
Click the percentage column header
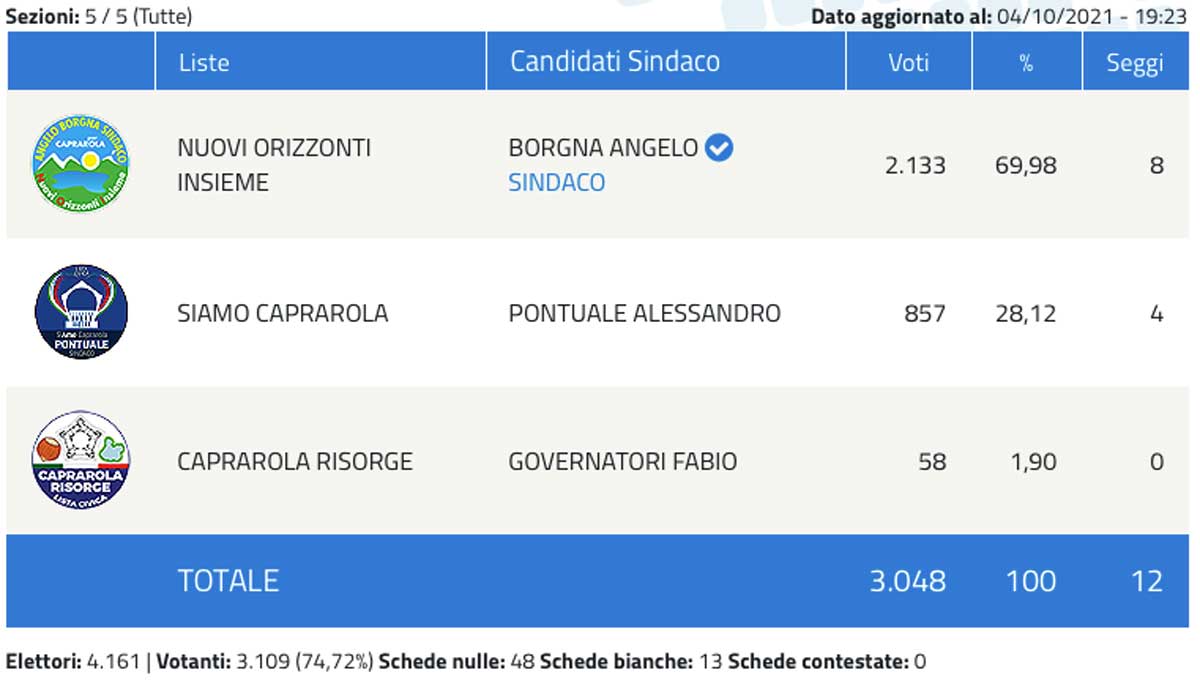coord(1026,62)
